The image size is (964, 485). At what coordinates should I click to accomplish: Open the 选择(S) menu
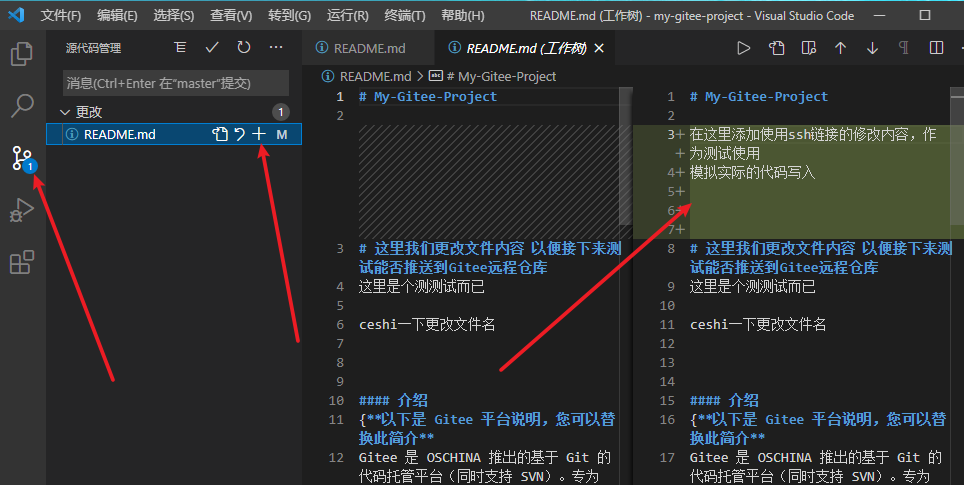(174, 15)
